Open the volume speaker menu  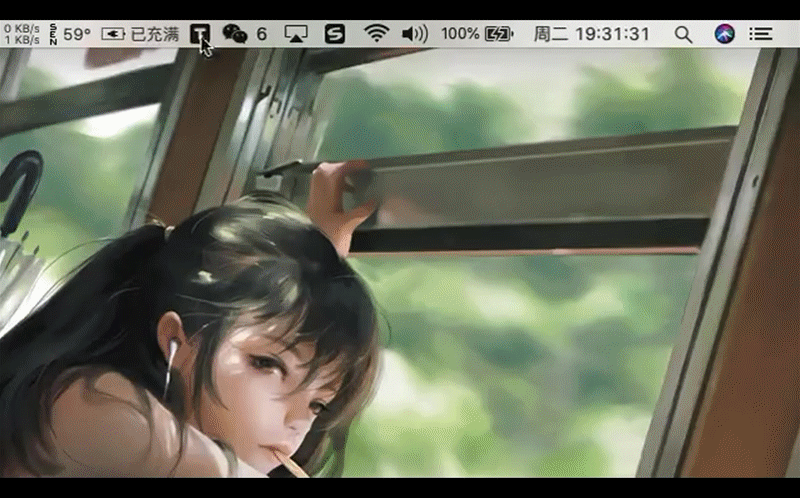415,34
